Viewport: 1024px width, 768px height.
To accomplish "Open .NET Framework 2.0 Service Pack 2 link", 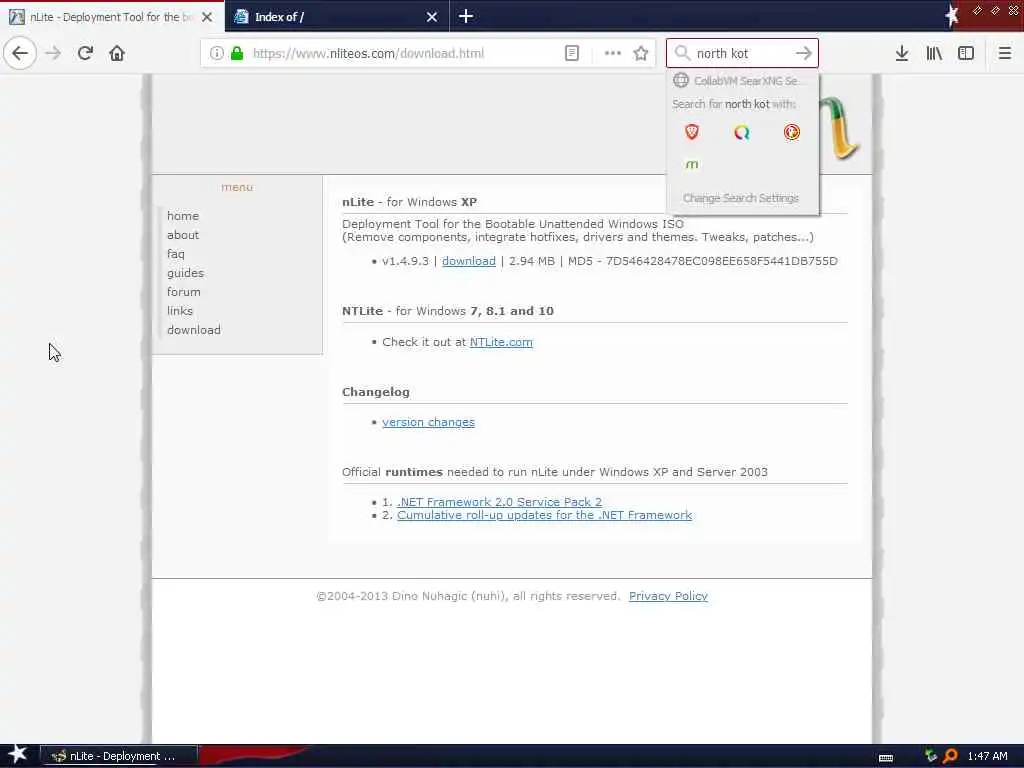I will click(500, 502).
